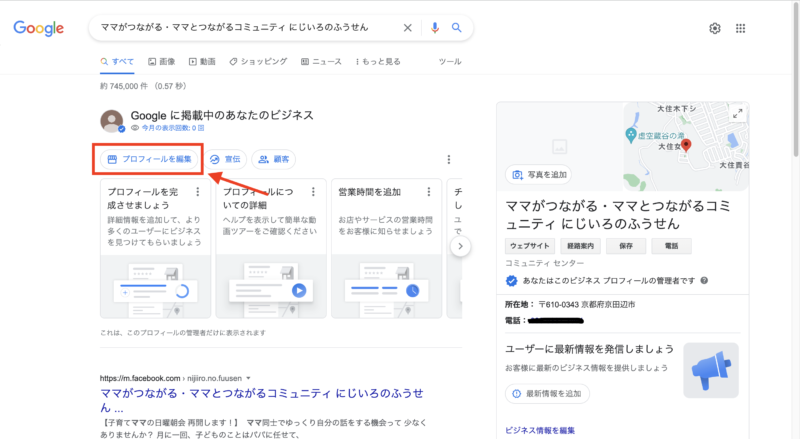
Task: Expand もっと見る search options
Action: (x=378, y=61)
